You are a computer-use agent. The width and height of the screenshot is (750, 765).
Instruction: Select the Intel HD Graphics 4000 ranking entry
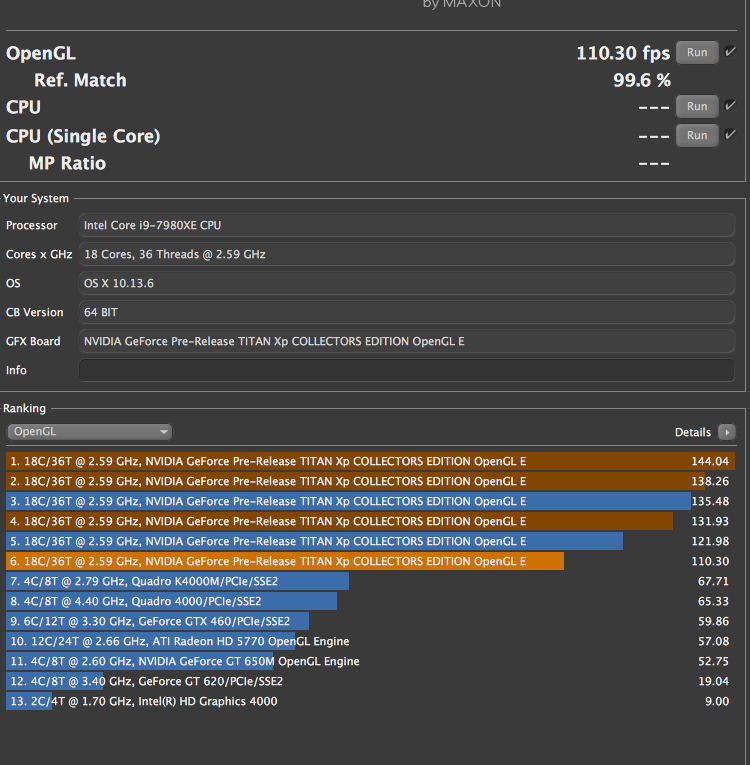(370, 702)
